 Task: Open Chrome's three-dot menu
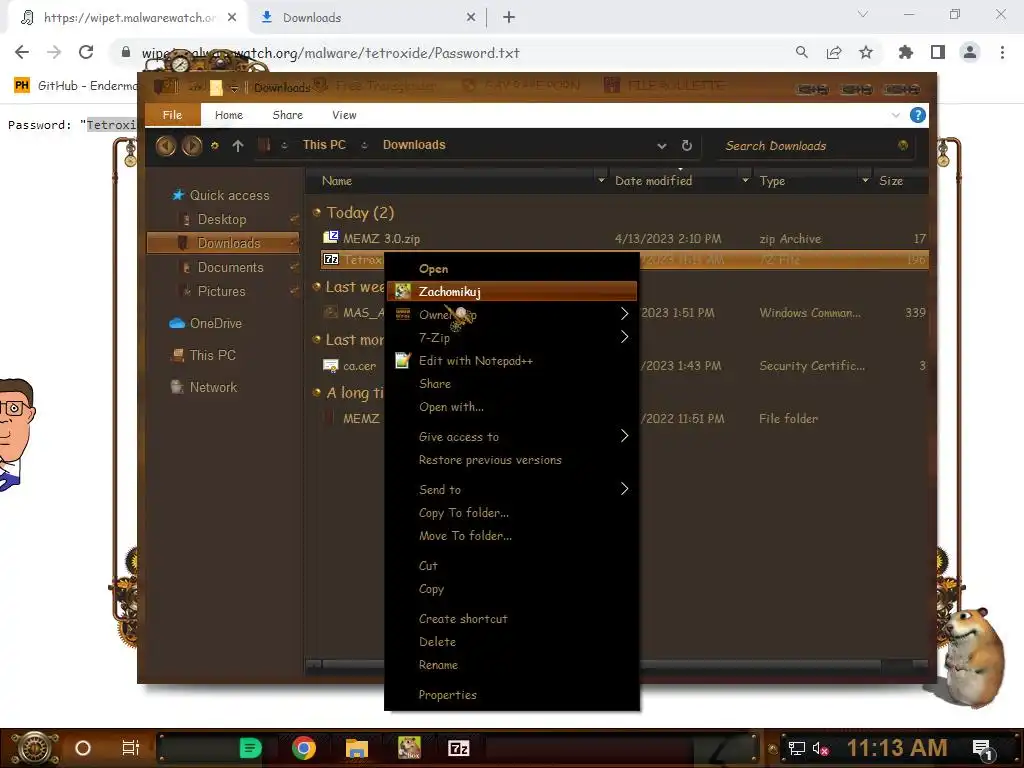coord(1002,53)
